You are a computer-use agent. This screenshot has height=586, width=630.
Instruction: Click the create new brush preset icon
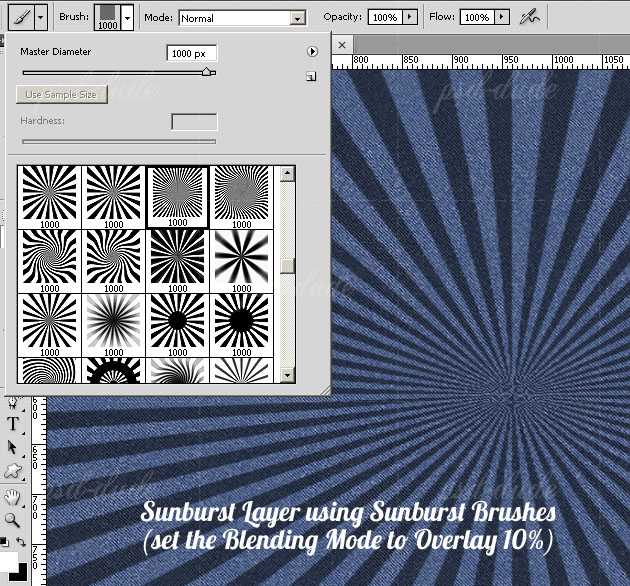311,76
